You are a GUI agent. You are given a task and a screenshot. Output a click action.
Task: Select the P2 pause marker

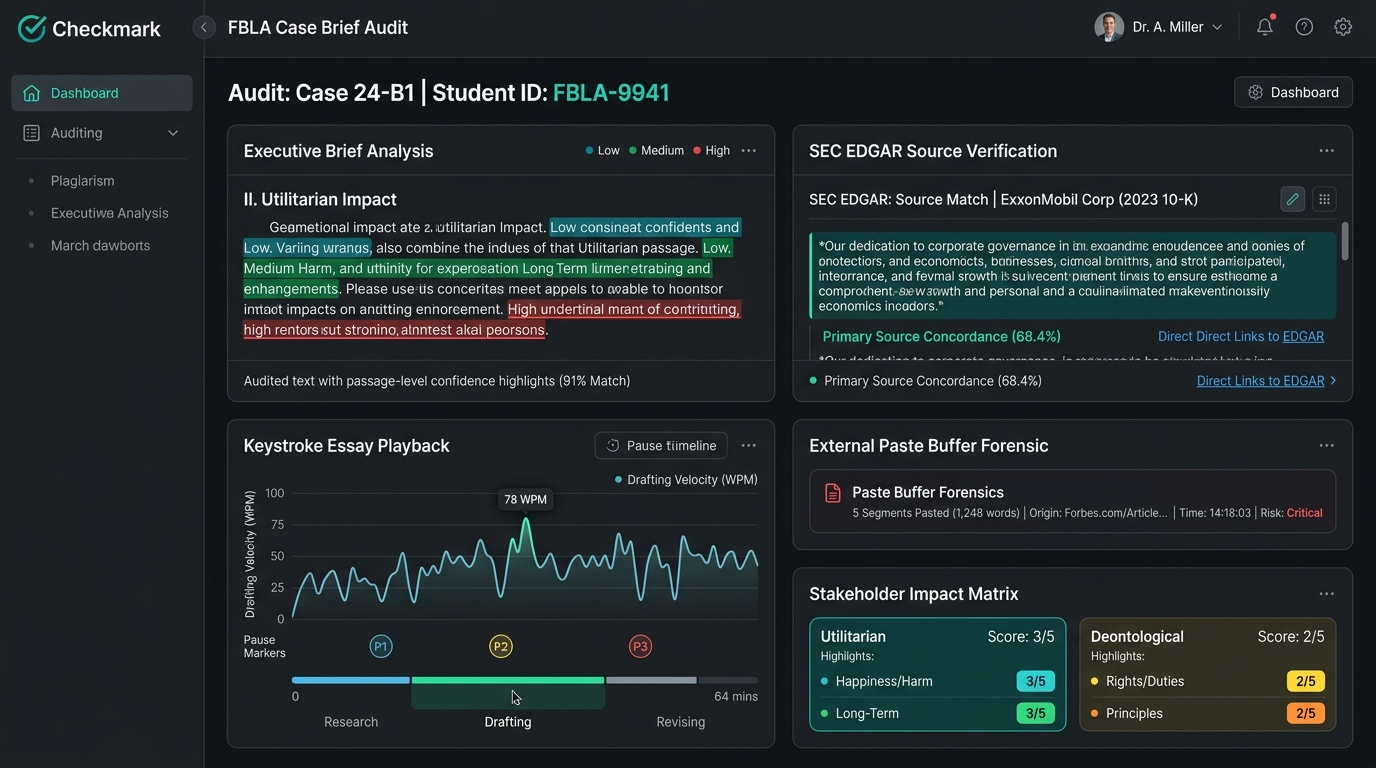point(501,646)
